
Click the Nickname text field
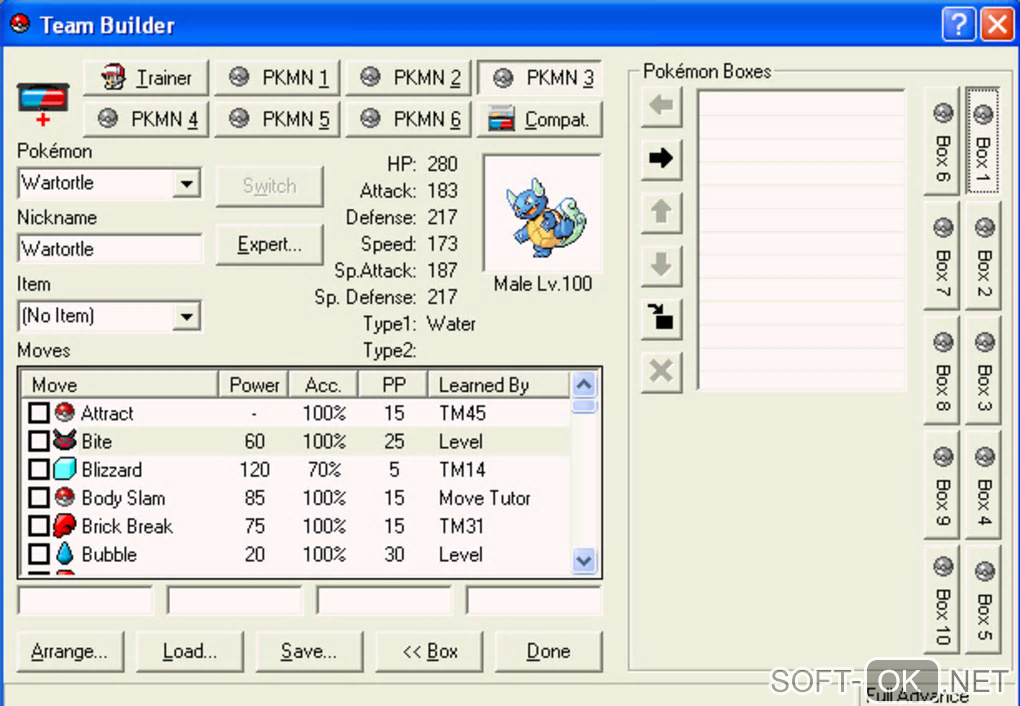(110, 249)
